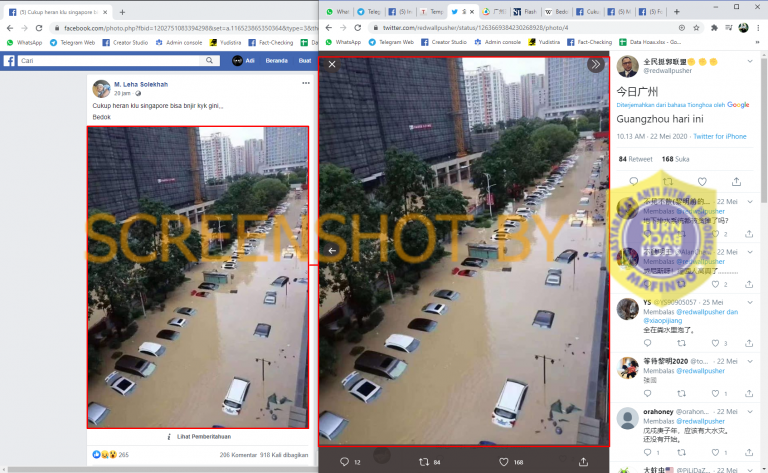Switch to the Temp tab in Twitter window
Image resolution: width=768 pixels, height=473 pixels.
coord(431,12)
